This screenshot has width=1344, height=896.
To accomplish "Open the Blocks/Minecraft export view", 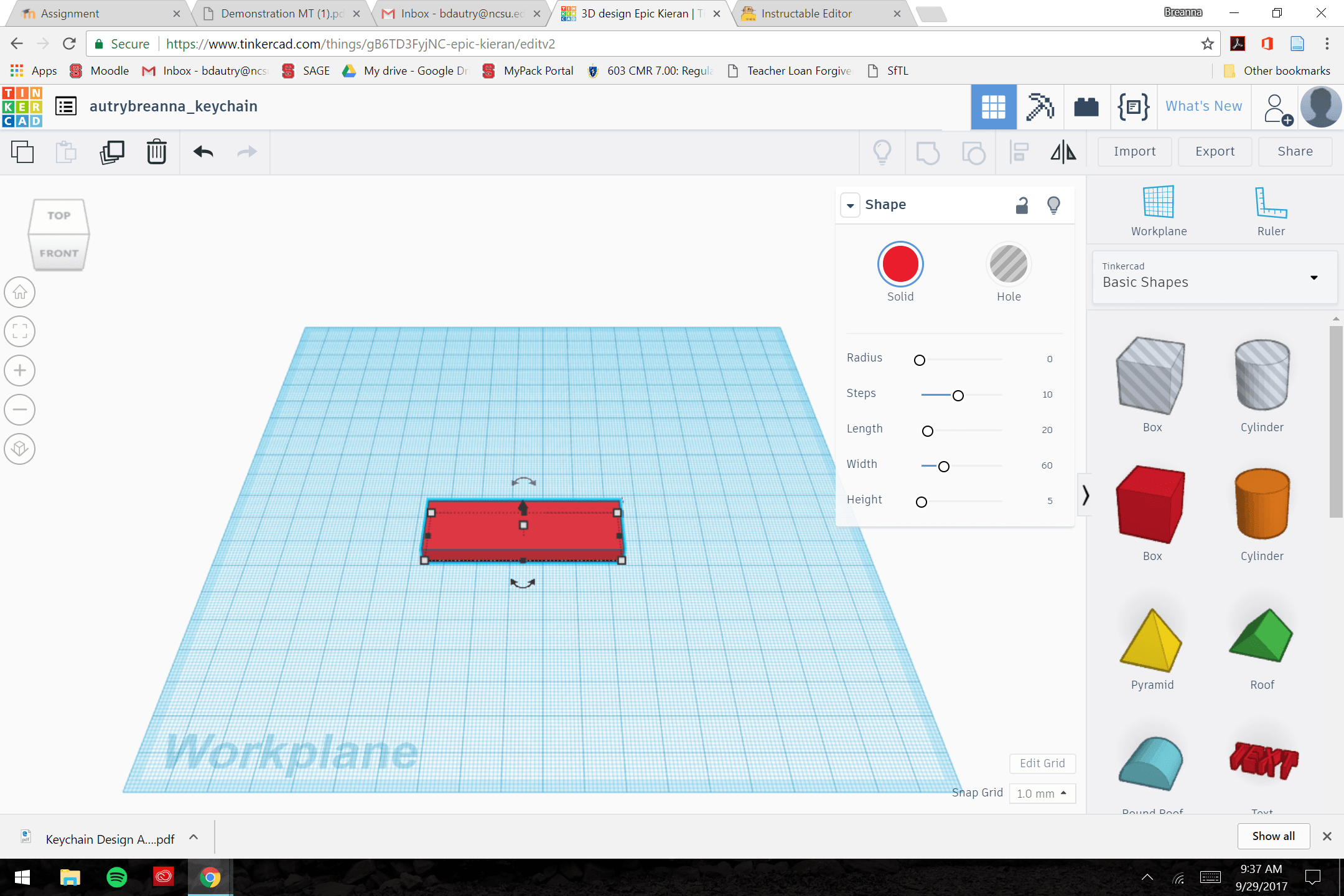I will [1086, 106].
